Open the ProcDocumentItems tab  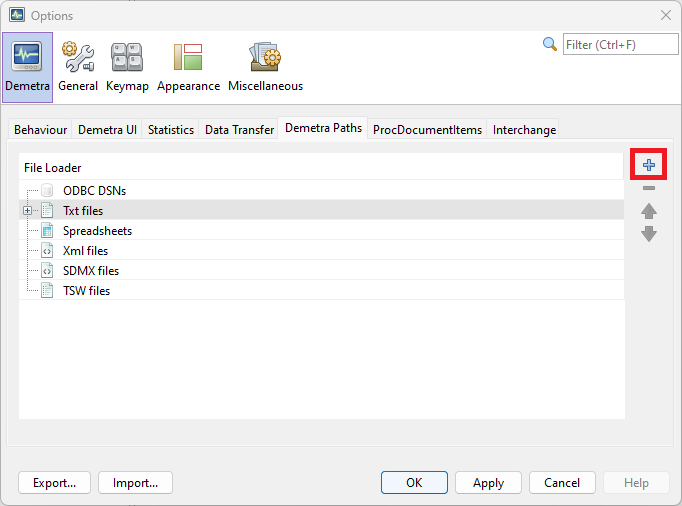(427, 130)
